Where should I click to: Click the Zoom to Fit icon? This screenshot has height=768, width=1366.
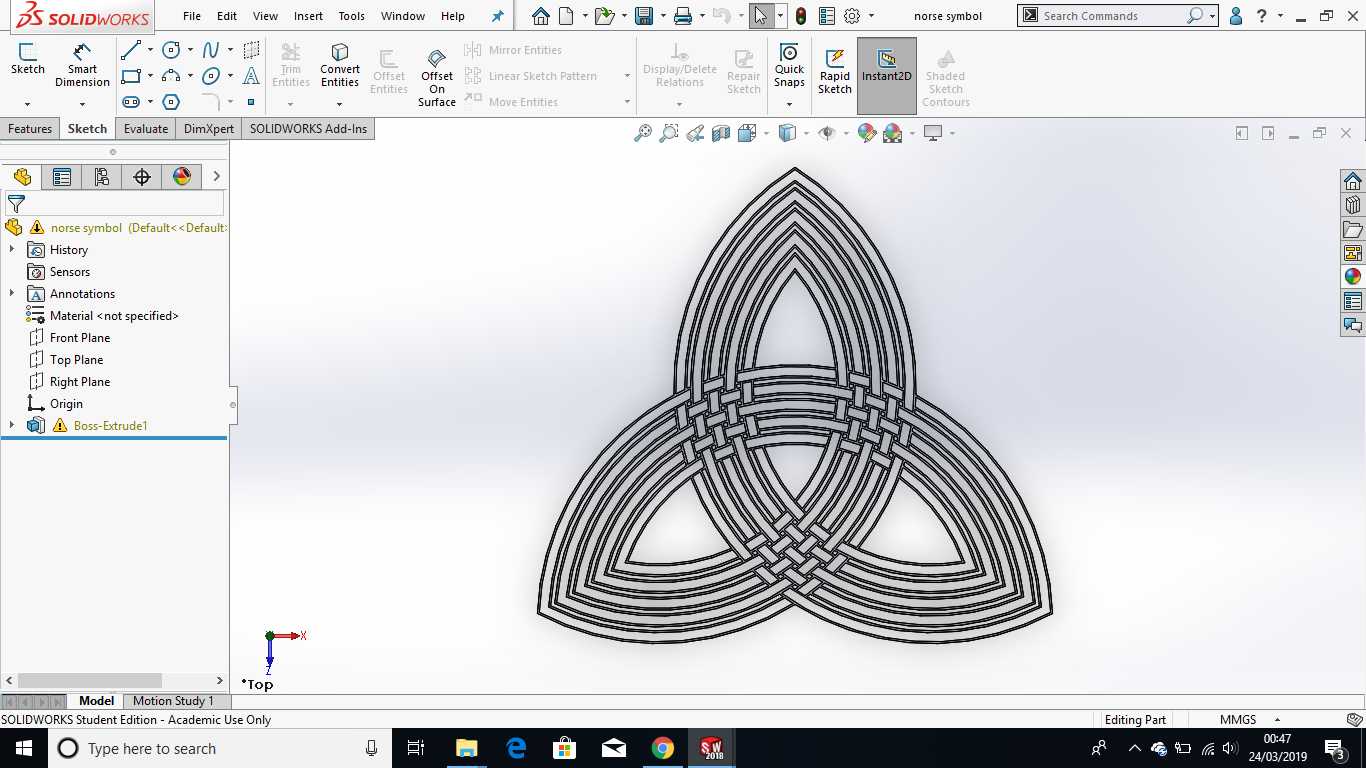click(643, 133)
